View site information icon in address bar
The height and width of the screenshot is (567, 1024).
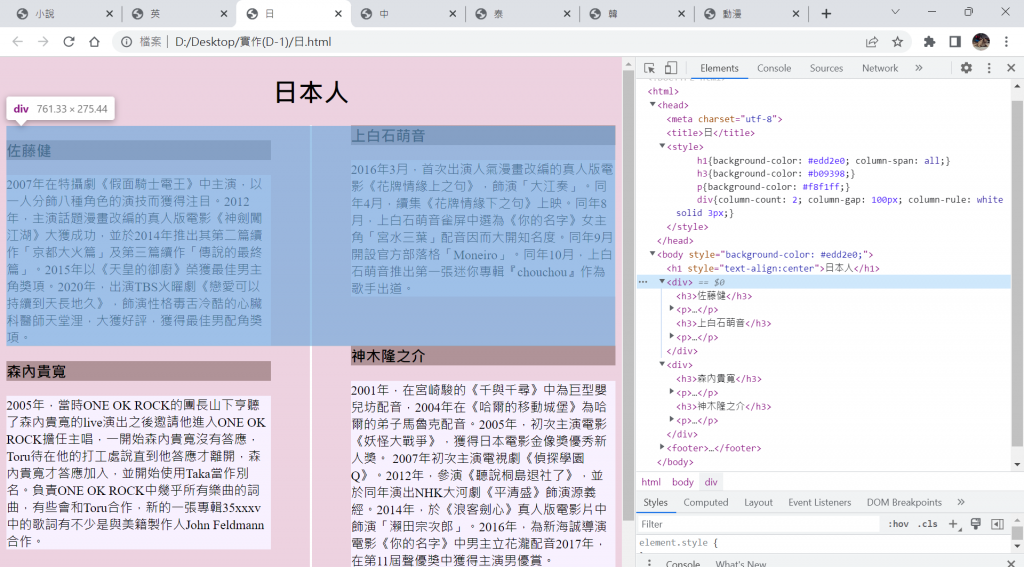coord(126,42)
